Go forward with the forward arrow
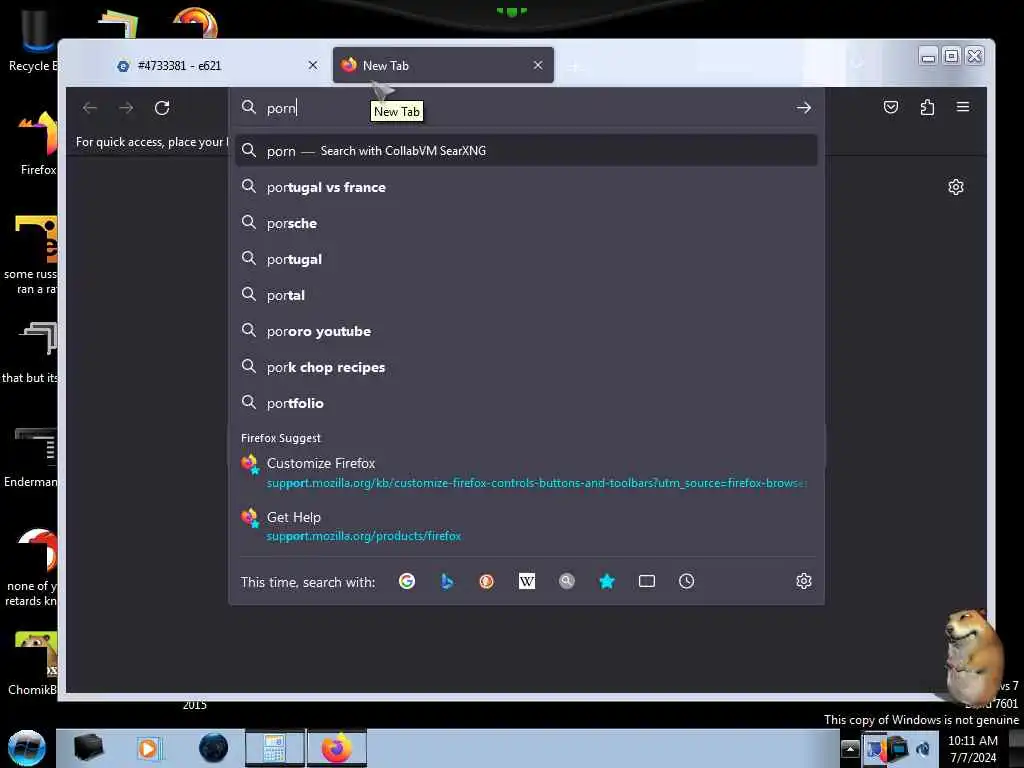This screenshot has height=768, width=1024. pyautogui.click(x=126, y=108)
